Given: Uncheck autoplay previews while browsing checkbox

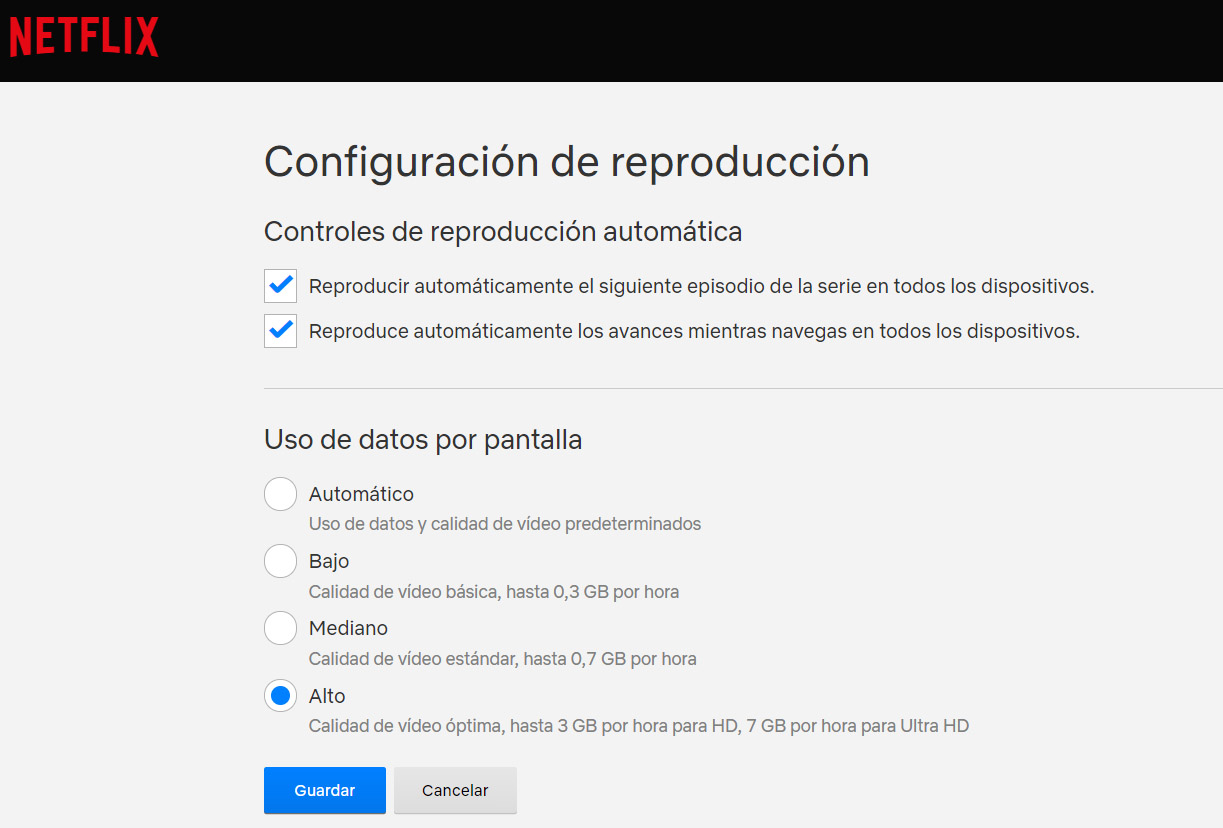Looking at the screenshot, I should 280,331.
